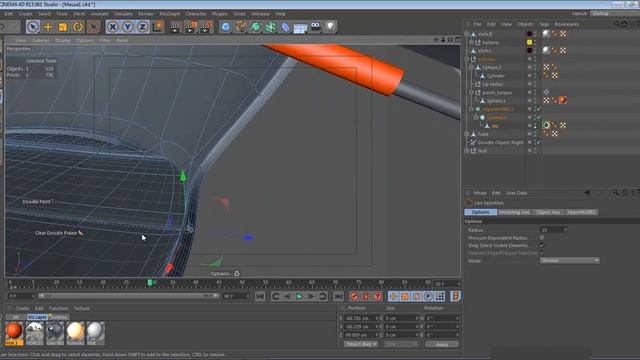Toggle the Z axis lock

142,27
